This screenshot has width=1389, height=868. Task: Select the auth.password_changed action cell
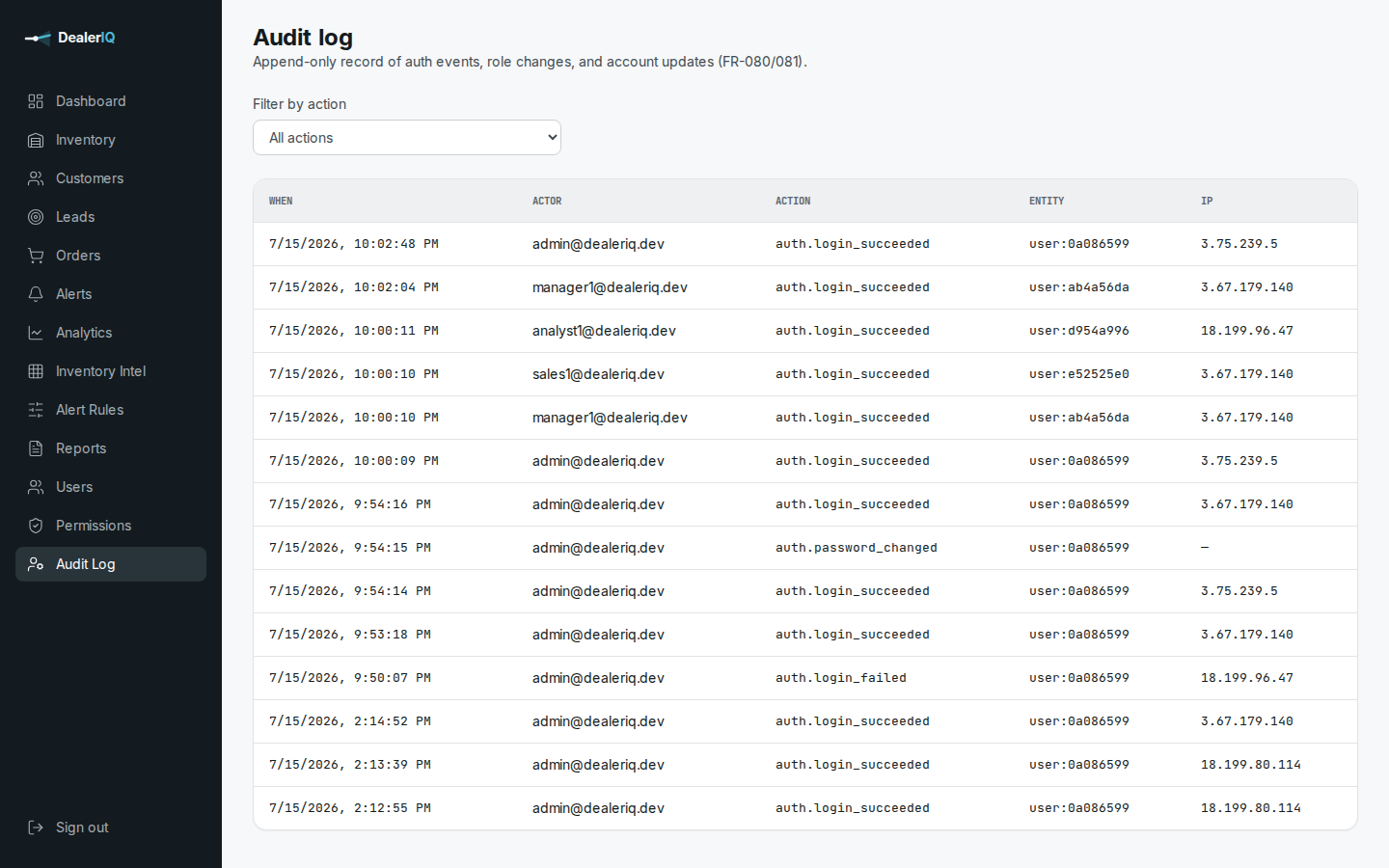click(857, 548)
